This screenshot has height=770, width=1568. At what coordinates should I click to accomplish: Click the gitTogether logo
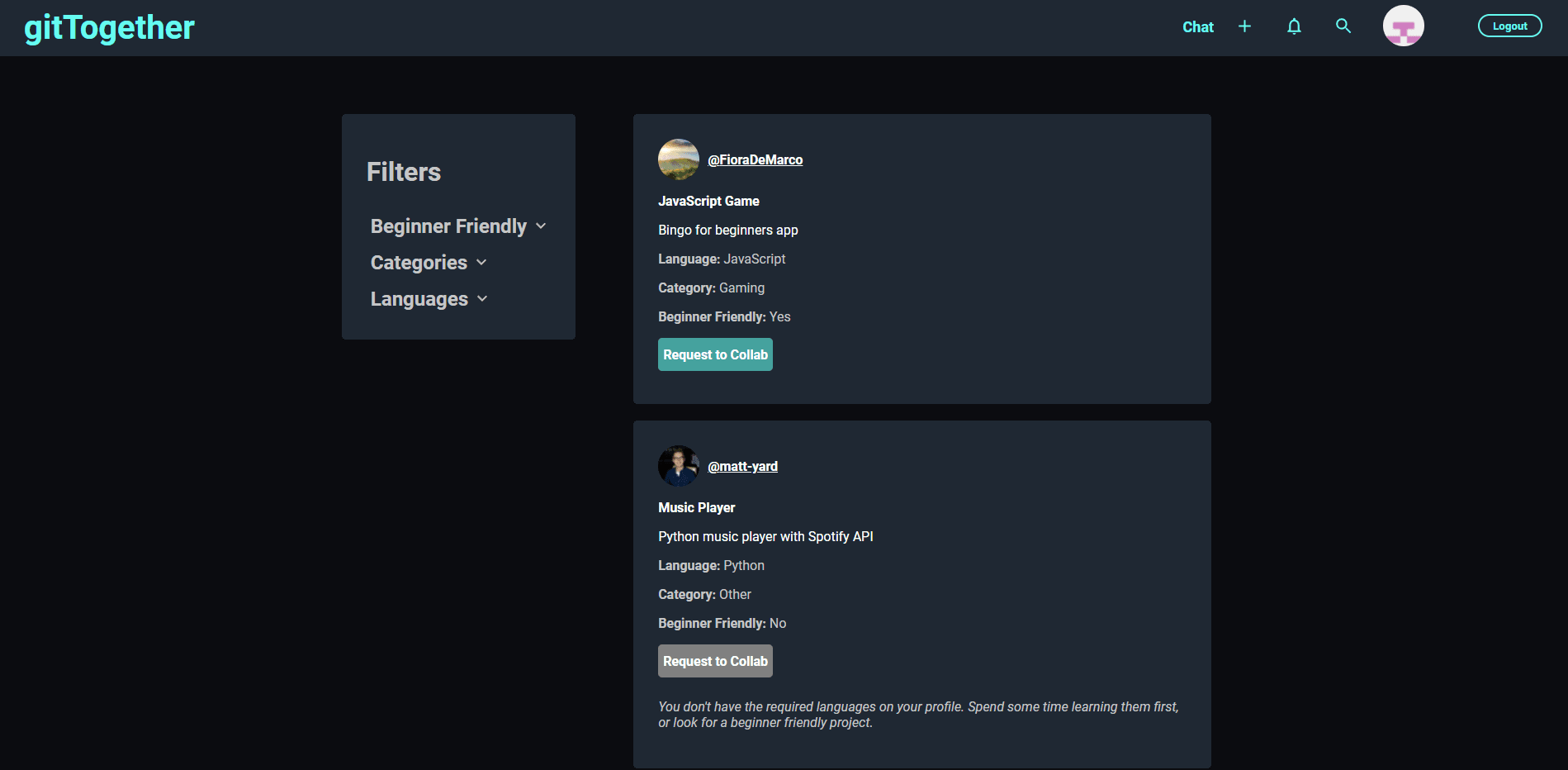109,28
